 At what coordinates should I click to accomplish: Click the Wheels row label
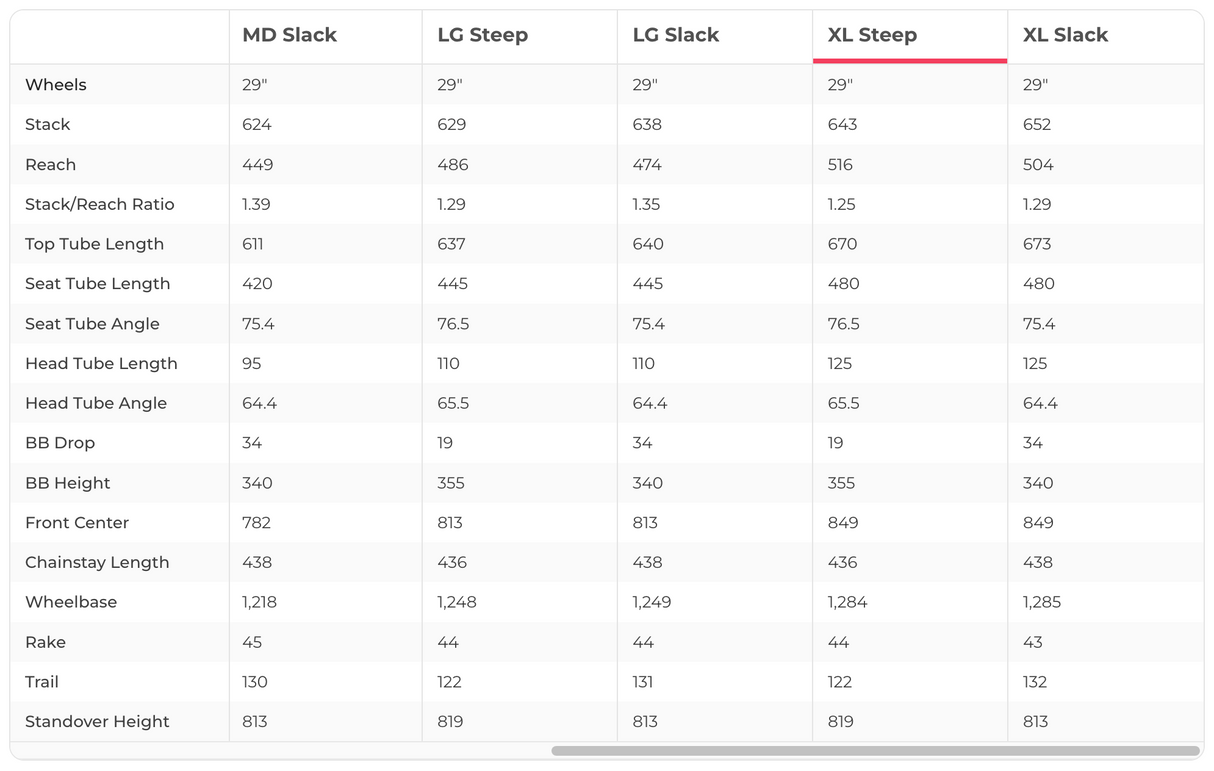pyautogui.click(x=56, y=85)
